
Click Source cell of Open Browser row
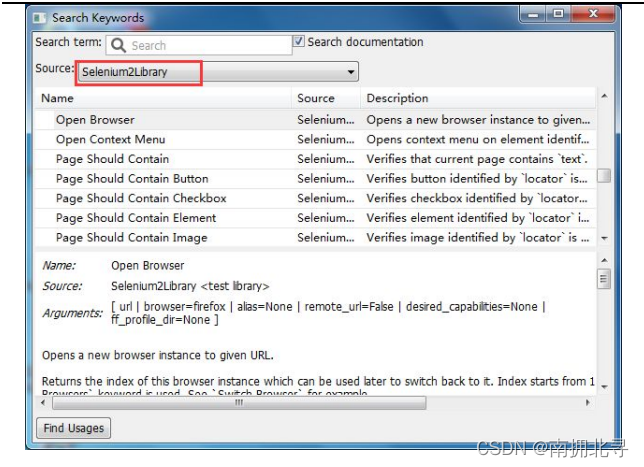pyautogui.click(x=326, y=120)
